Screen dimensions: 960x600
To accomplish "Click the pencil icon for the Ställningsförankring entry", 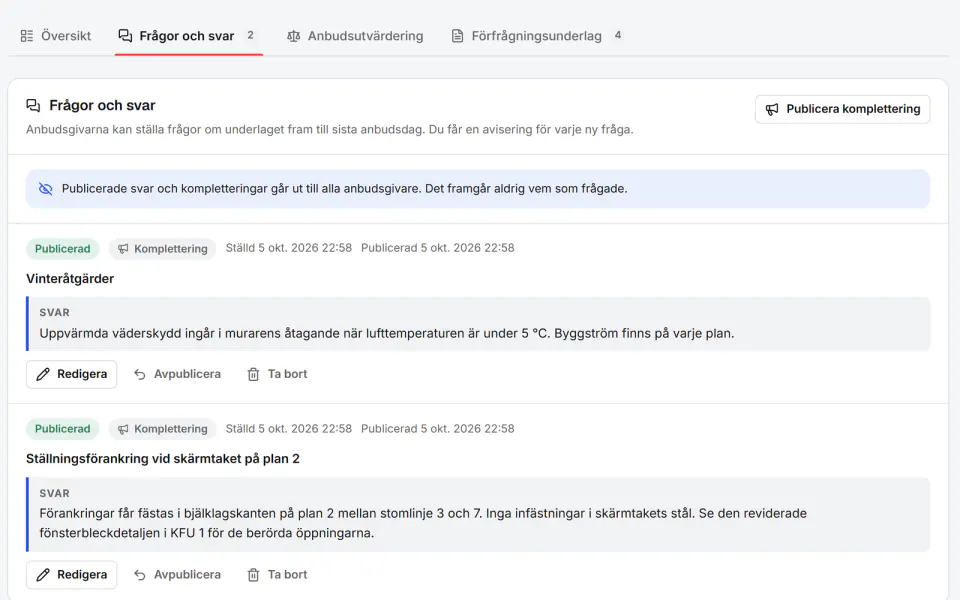I will [43, 575].
